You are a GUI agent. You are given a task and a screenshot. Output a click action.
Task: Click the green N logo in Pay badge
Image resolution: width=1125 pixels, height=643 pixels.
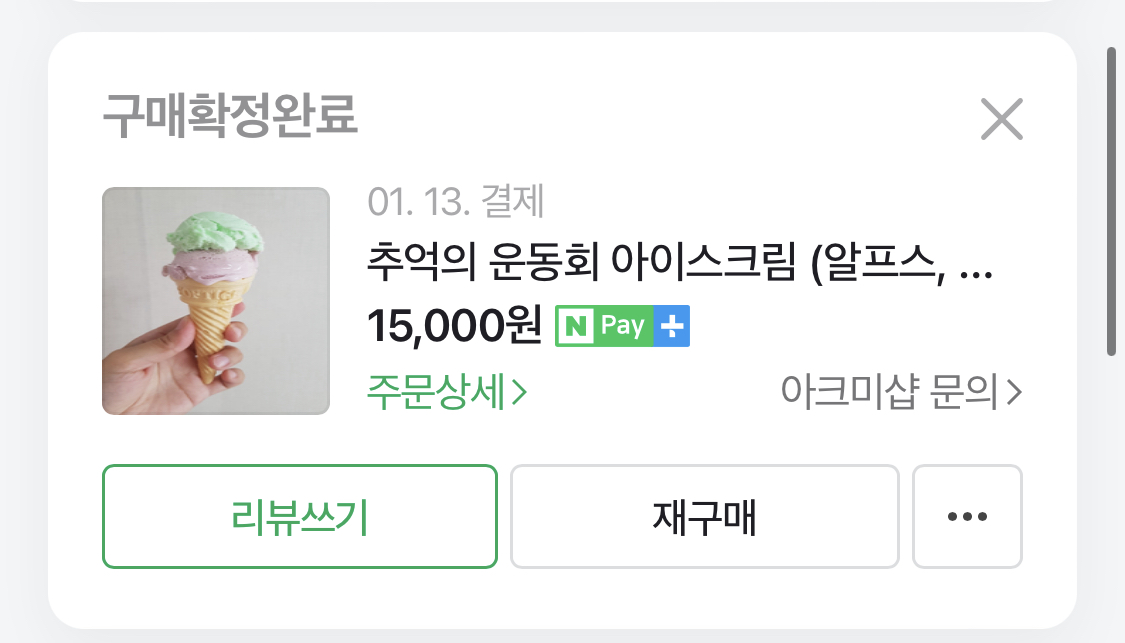576,327
